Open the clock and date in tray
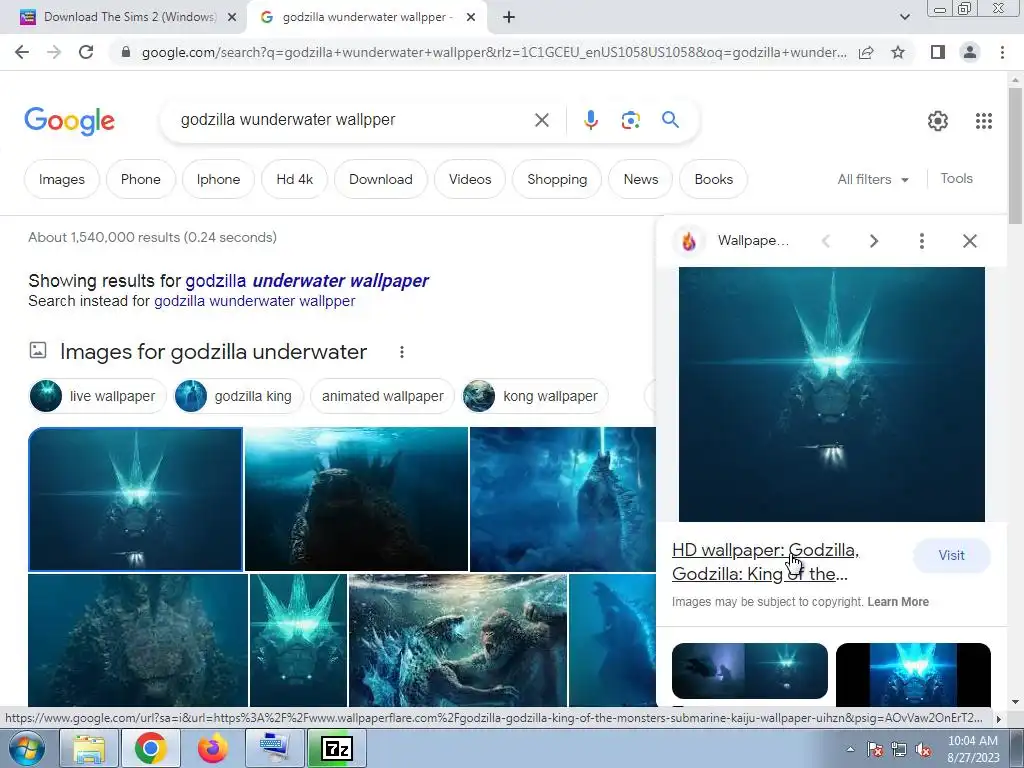This screenshot has height=768, width=1024. pos(973,749)
